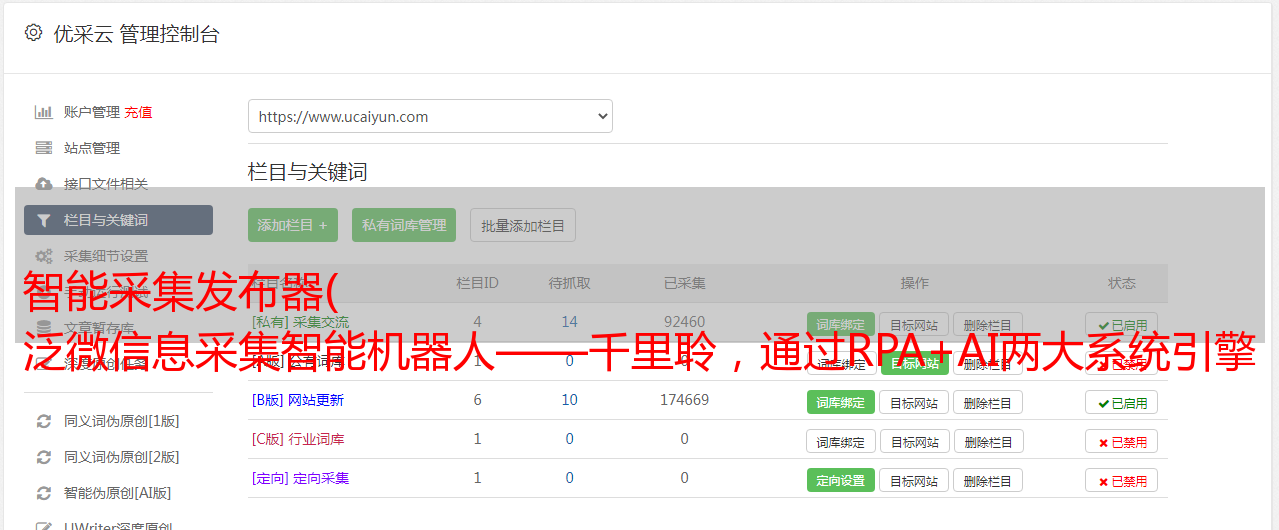Click 删除栏目 for the 定向采集 row

click(988, 480)
